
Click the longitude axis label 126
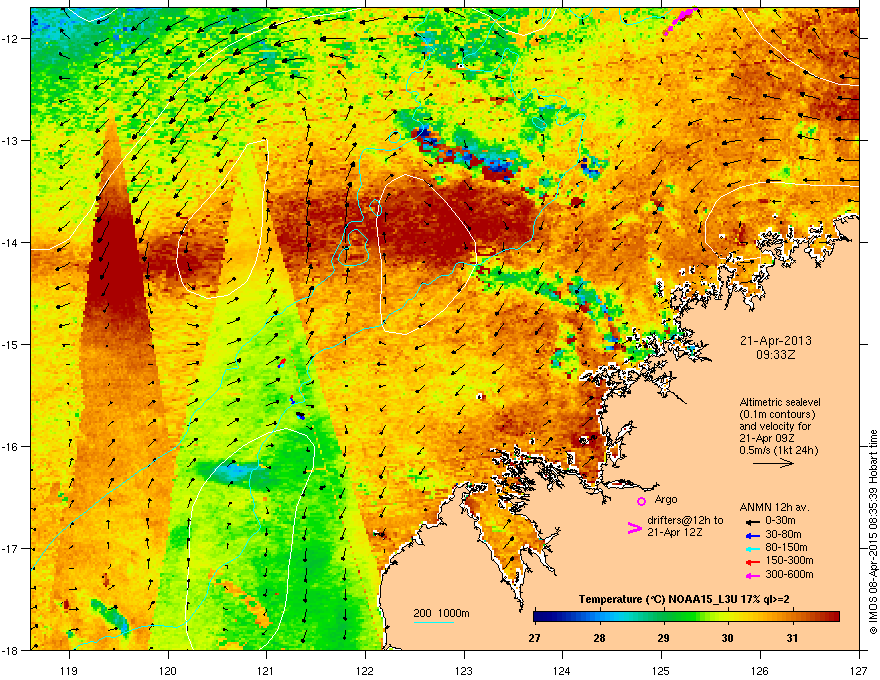coord(760,670)
